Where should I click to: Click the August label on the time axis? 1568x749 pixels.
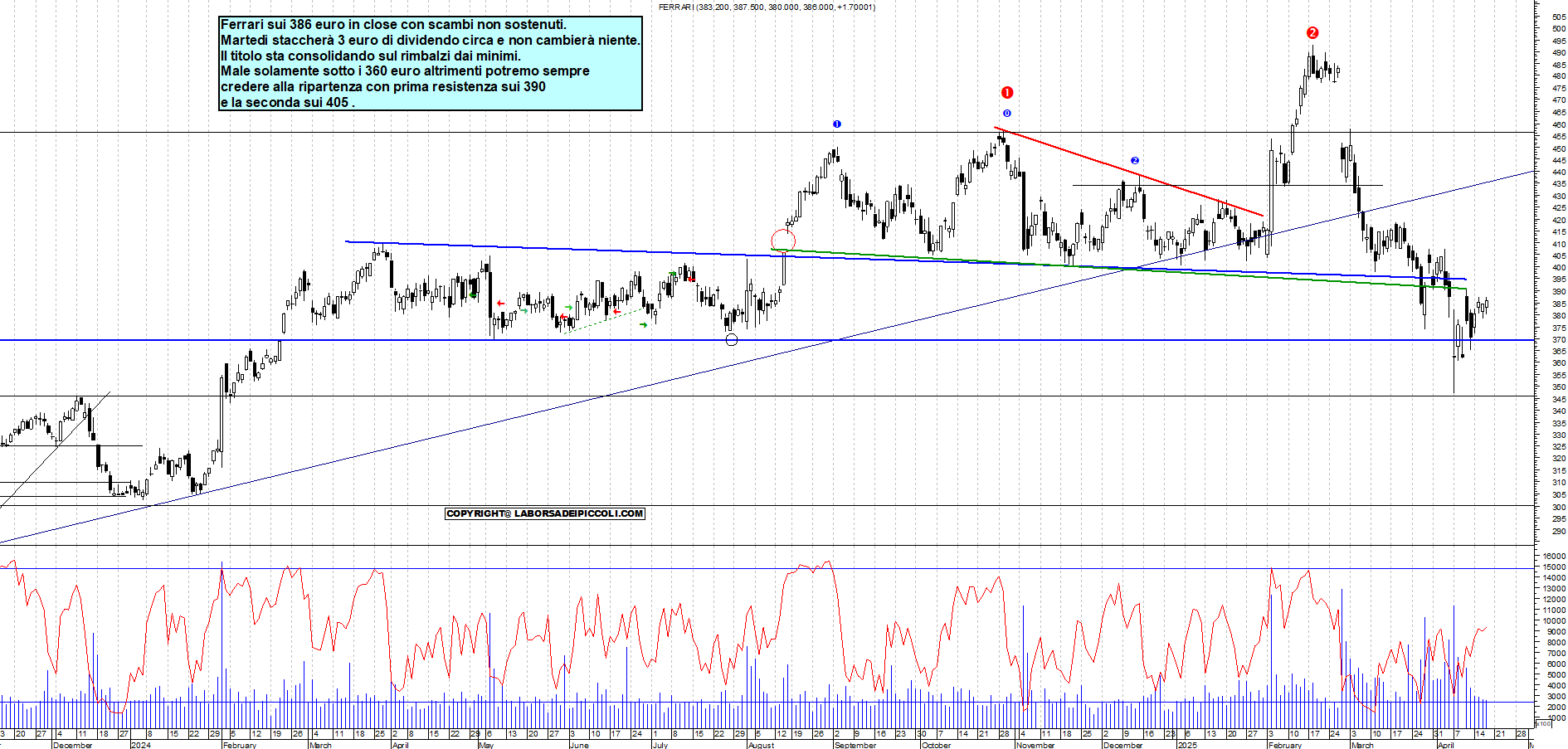761,745
